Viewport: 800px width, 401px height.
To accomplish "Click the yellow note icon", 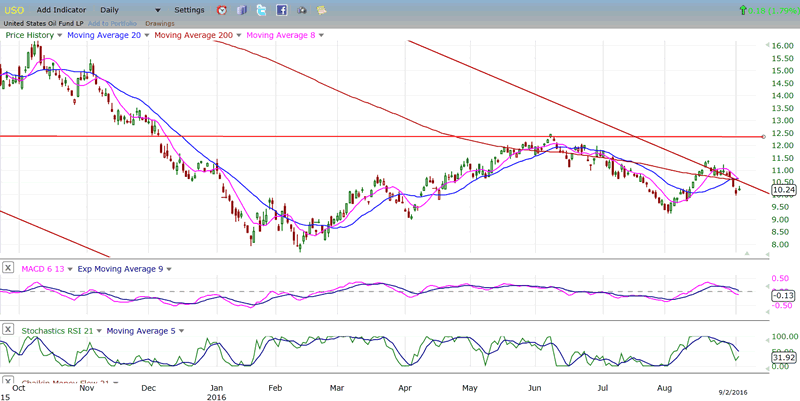I will tap(321, 10).
